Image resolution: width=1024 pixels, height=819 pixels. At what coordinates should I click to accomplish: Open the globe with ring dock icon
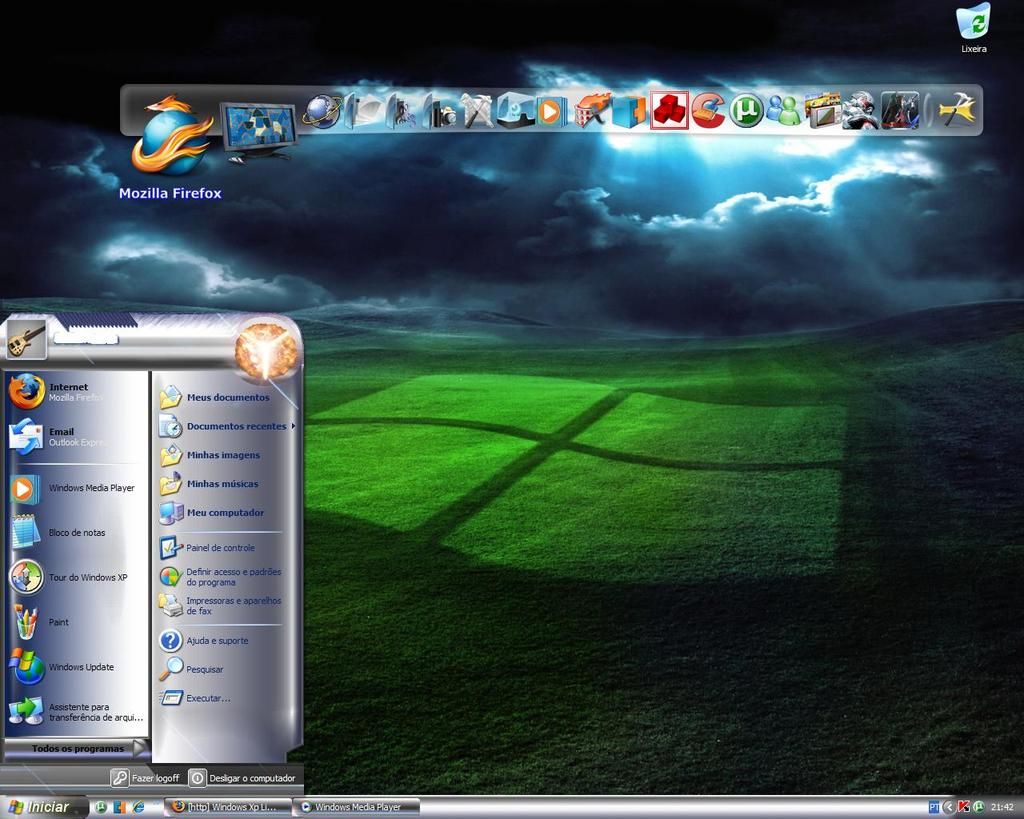pos(321,112)
